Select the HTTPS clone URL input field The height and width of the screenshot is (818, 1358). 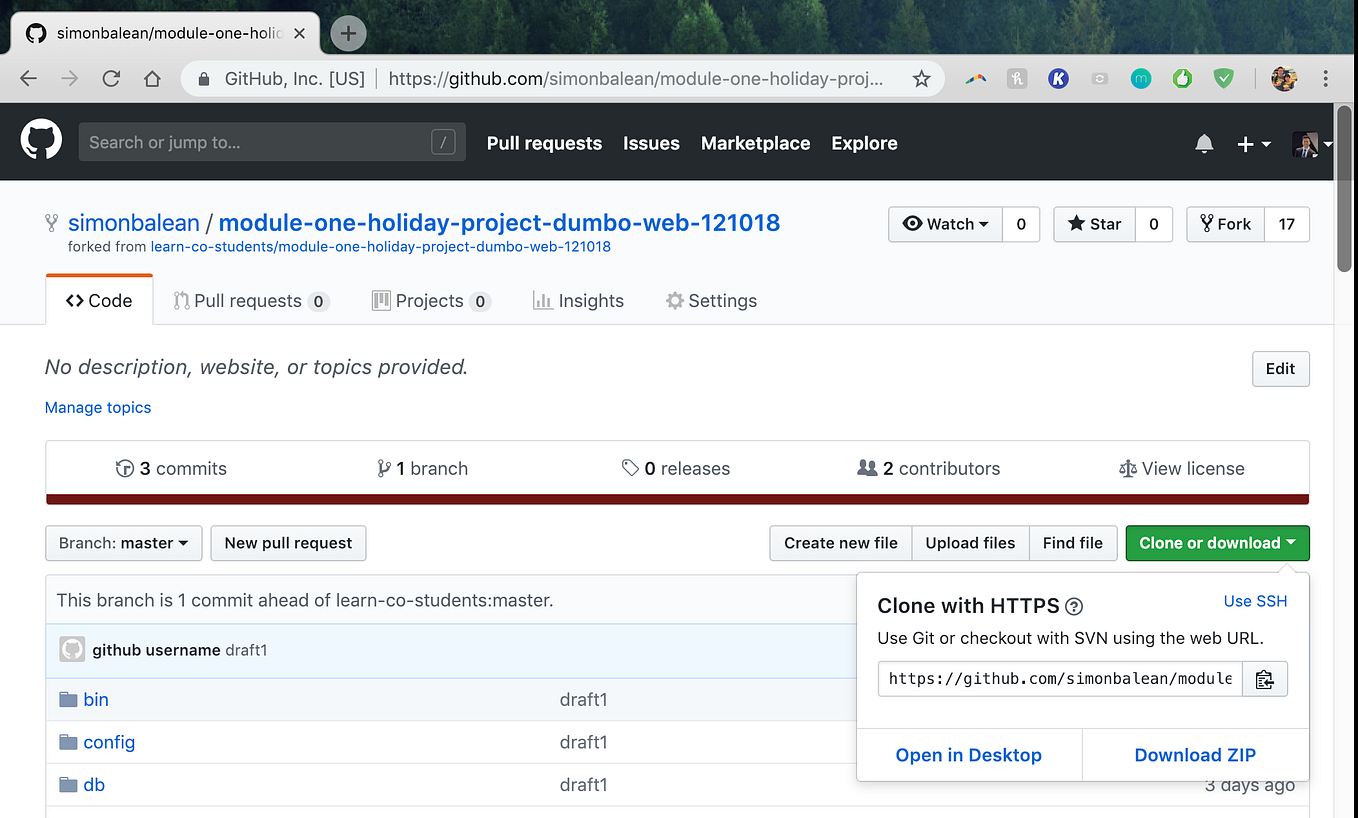[1059, 678]
